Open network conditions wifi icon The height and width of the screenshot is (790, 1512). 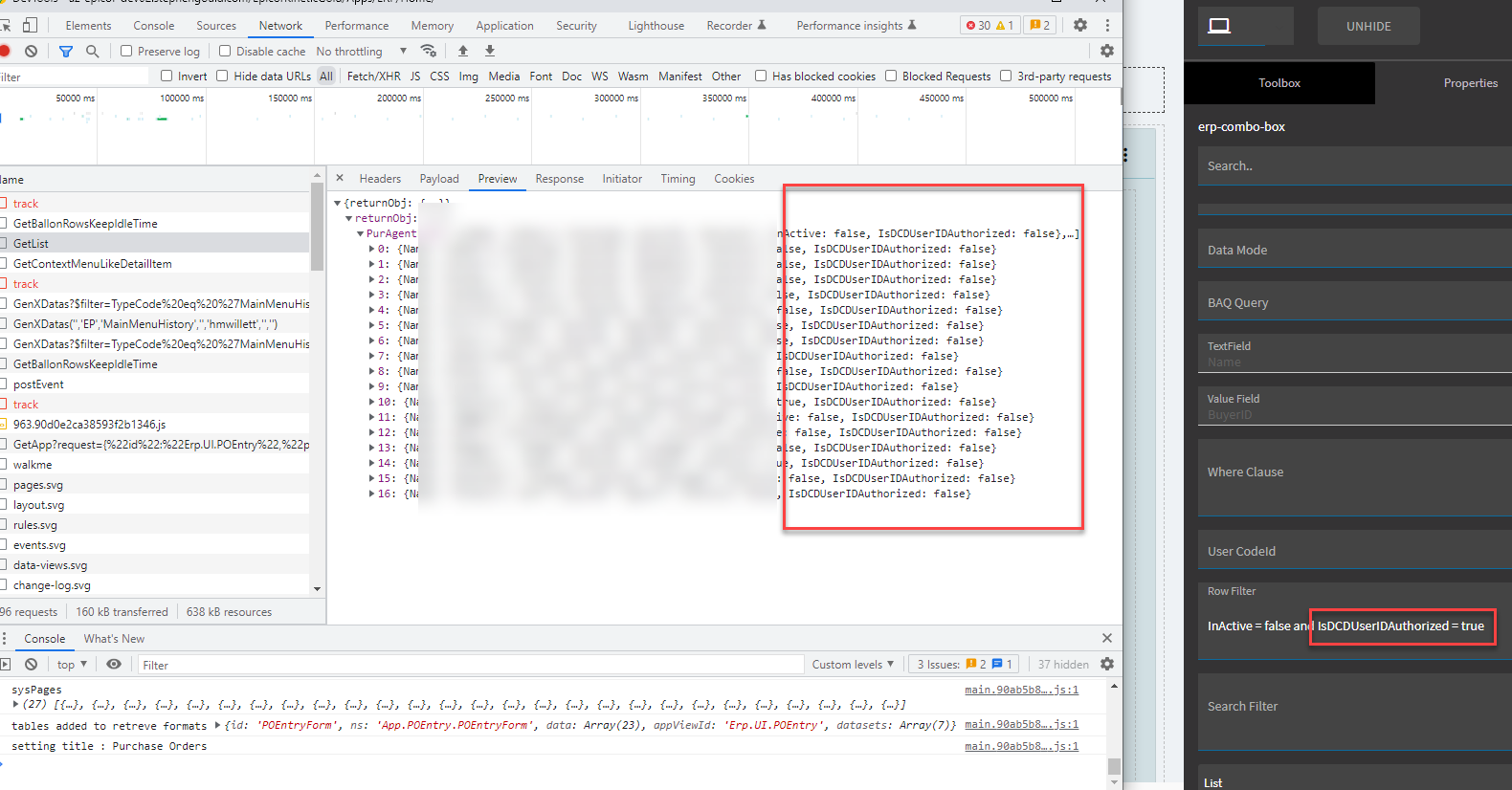(x=429, y=51)
